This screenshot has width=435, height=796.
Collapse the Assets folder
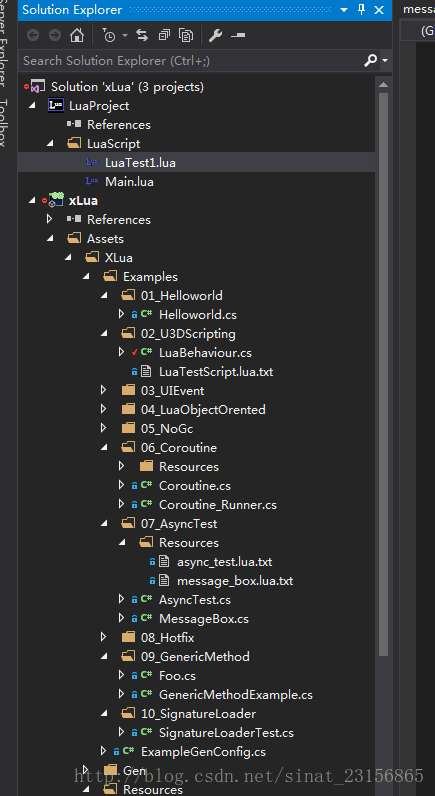(50, 239)
